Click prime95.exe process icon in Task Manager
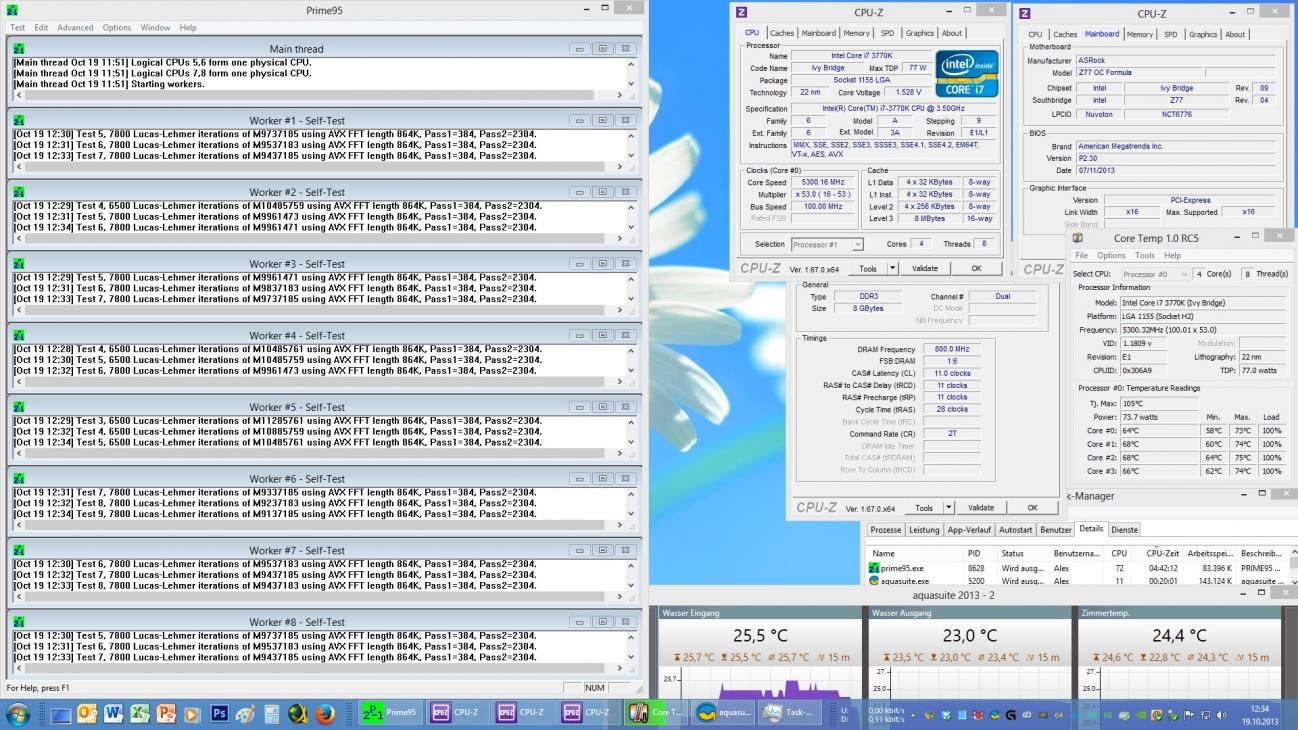This screenshot has height=730, width=1298. [875, 568]
